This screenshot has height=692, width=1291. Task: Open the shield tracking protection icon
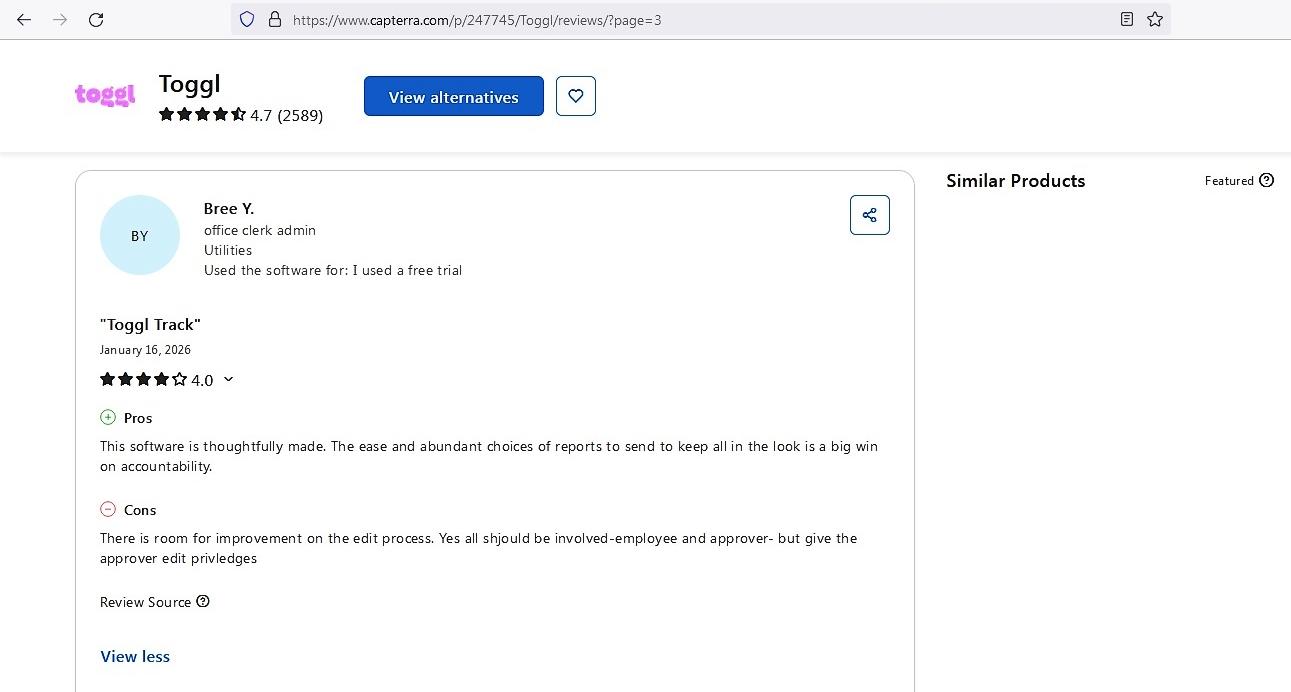click(x=247, y=19)
